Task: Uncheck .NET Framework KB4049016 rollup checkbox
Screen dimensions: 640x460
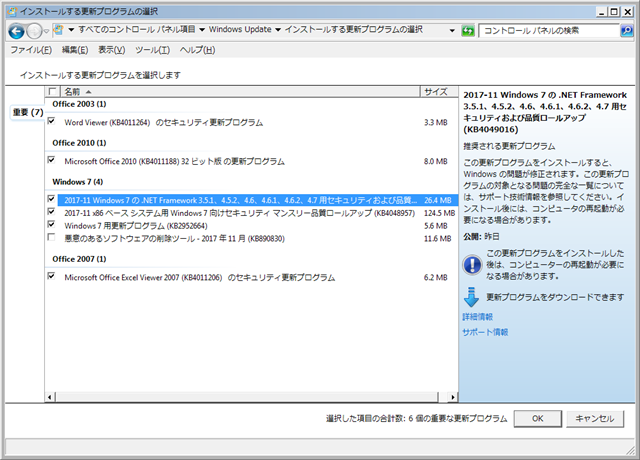Action: point(51,199)
